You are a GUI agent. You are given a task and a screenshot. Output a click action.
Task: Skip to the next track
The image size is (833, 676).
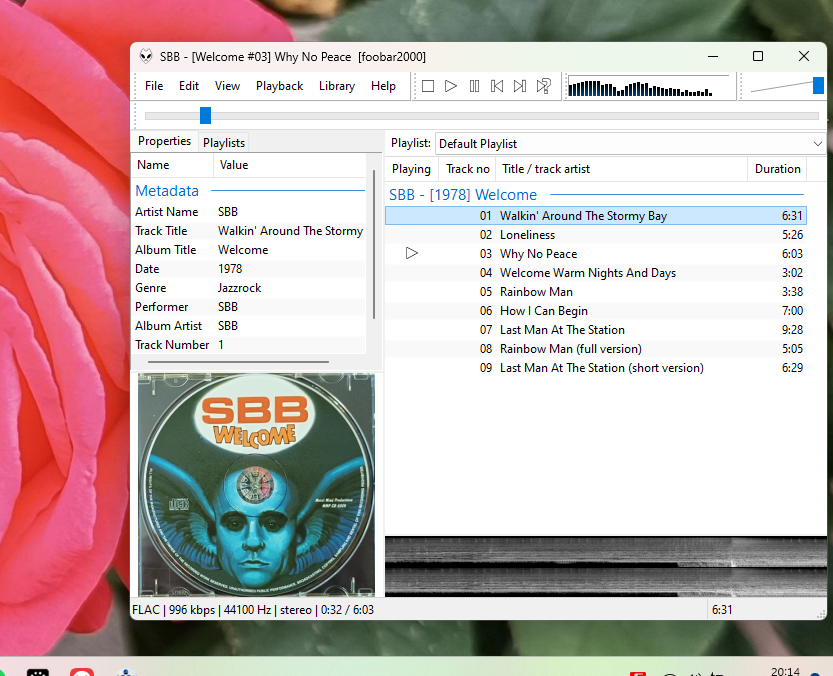tap(520, 86)
